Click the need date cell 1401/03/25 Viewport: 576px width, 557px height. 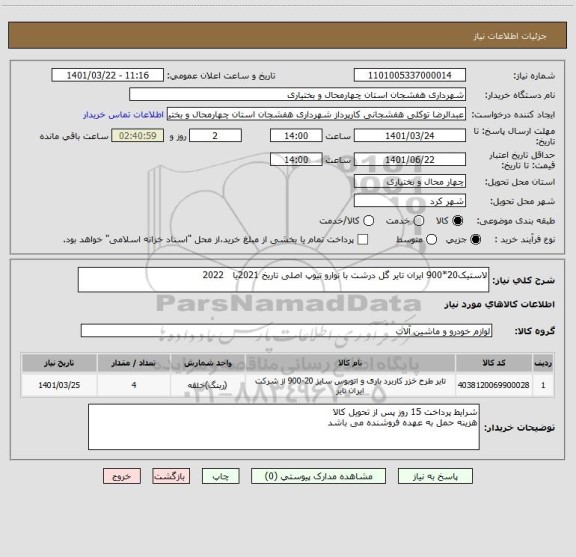coord(59,385)
